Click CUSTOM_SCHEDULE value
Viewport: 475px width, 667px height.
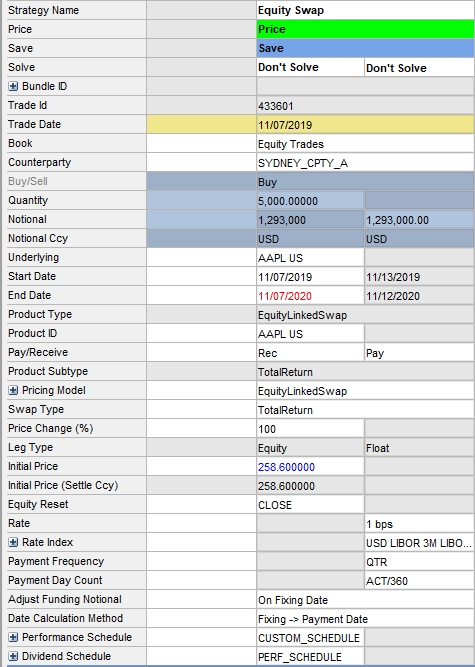point(310,637)
